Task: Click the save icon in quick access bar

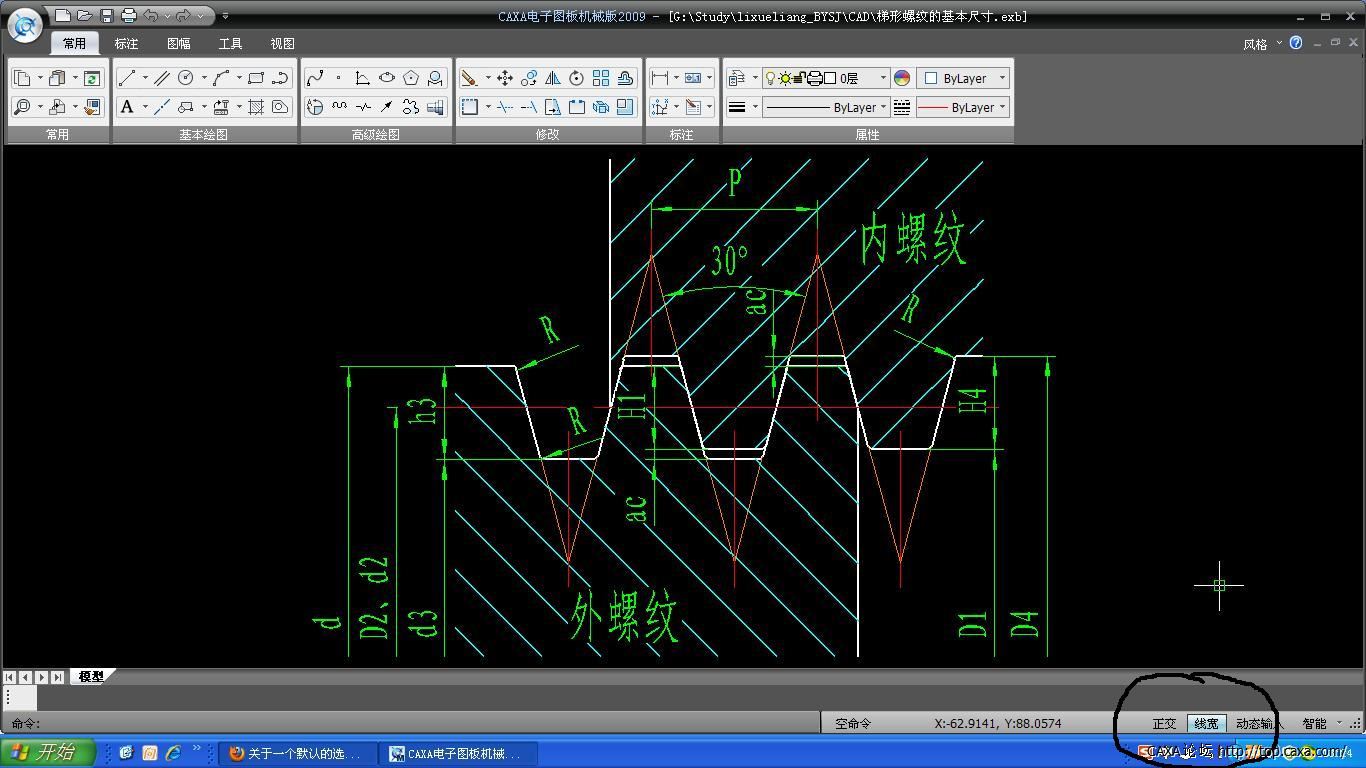Action: point(107,16)
